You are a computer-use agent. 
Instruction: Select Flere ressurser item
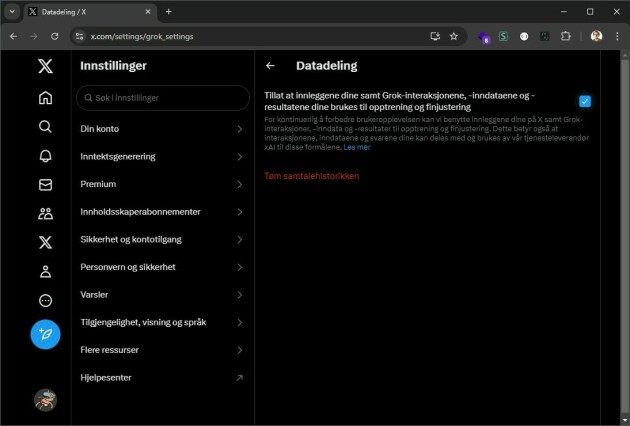click(163, 350)
